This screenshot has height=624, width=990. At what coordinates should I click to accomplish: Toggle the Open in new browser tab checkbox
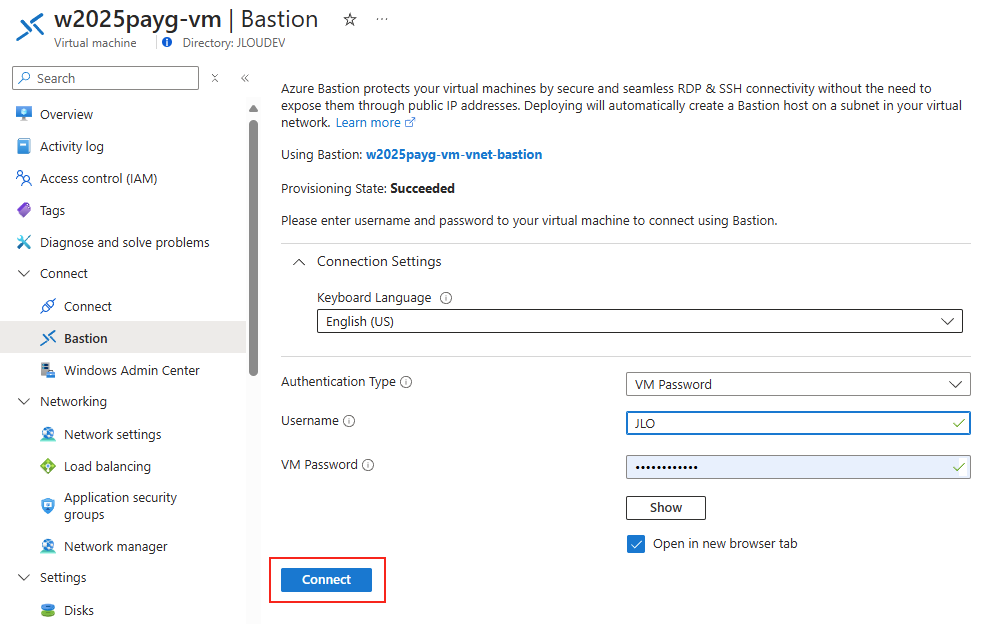[636, 544]
